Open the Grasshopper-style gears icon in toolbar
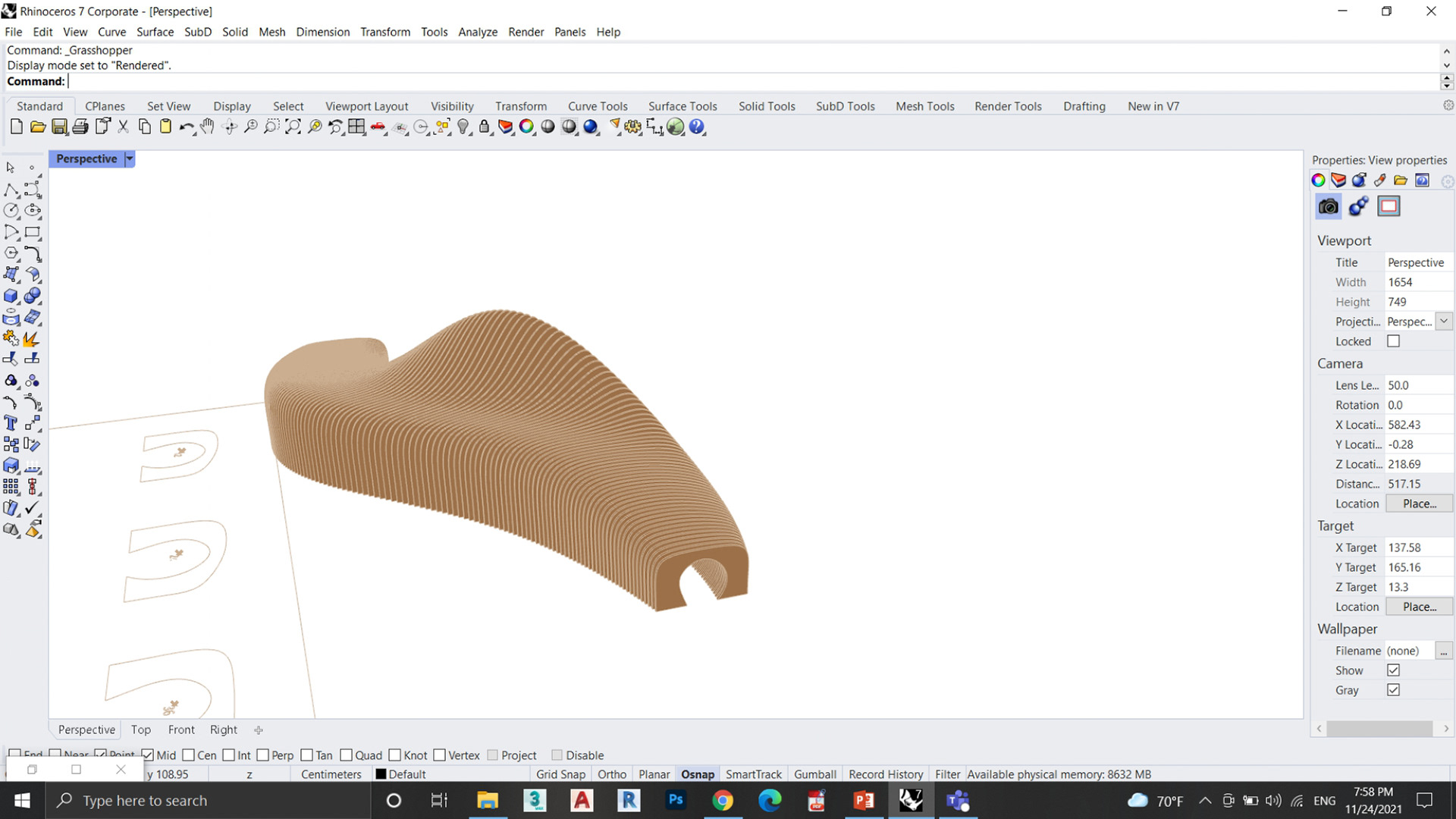The height and width of the screenshot is (819, 1456). click(632, 127)
